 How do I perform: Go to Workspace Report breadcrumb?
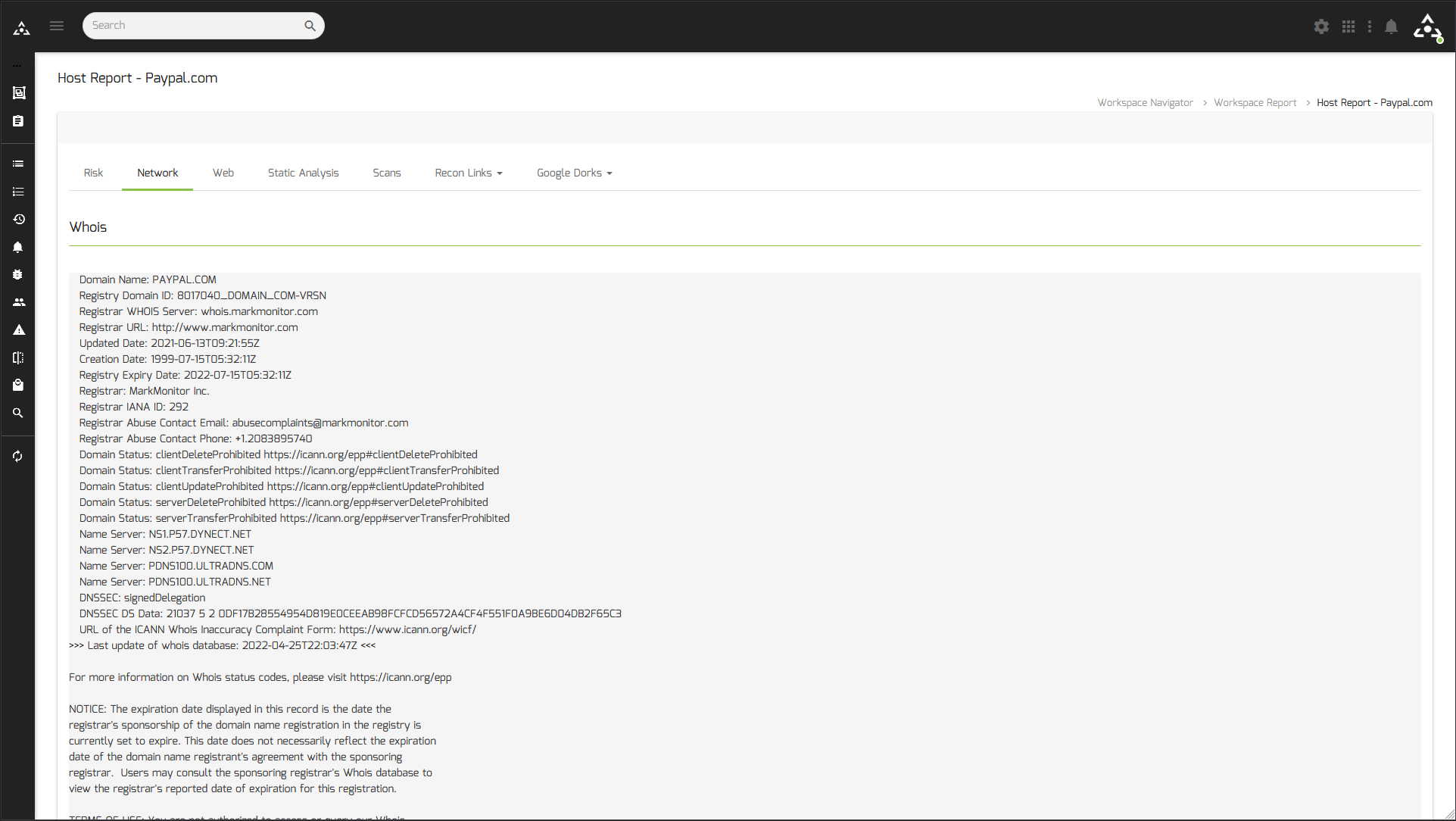point(1255,103)
